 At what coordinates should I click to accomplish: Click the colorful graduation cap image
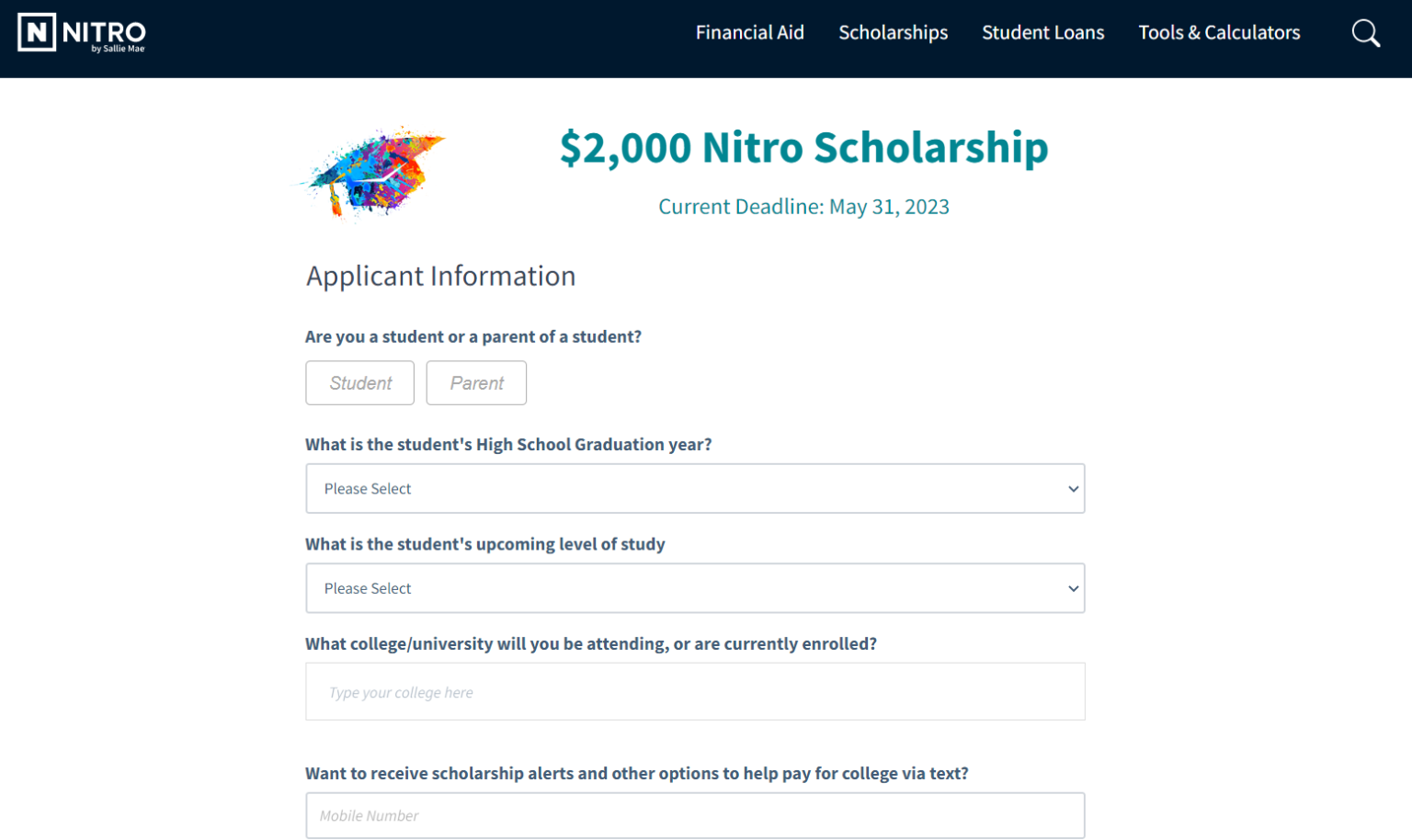point(372,173)
